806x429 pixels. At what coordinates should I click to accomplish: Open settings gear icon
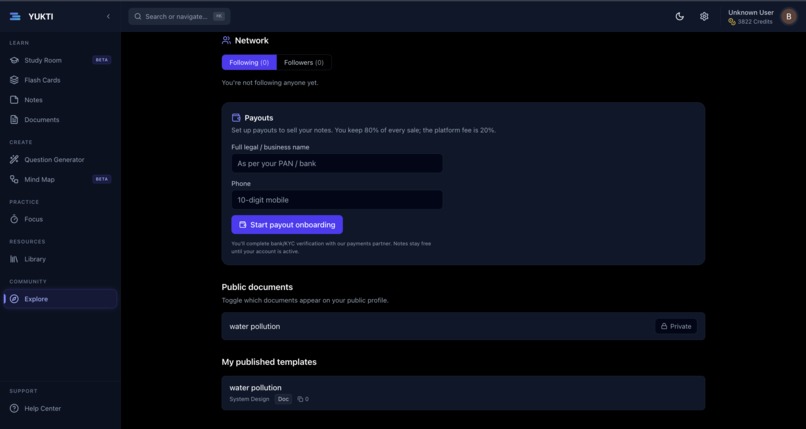[704, 16]
